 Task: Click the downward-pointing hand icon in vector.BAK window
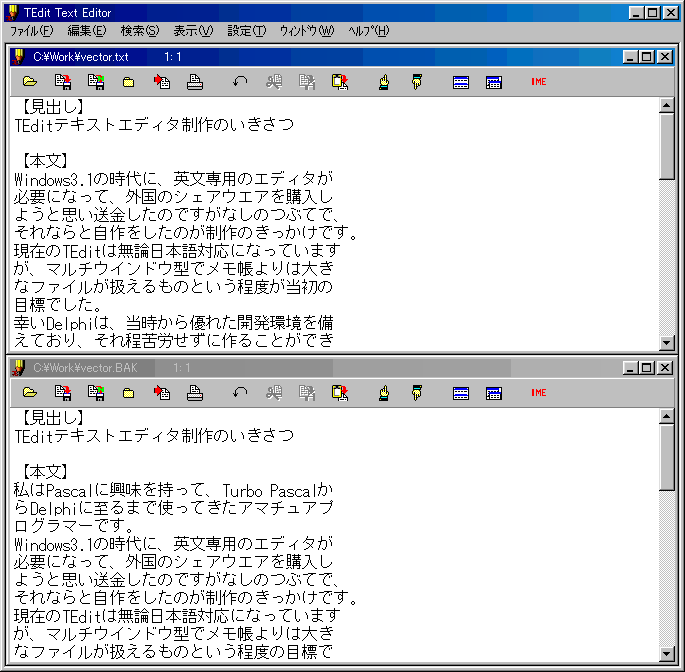(417, 392)
